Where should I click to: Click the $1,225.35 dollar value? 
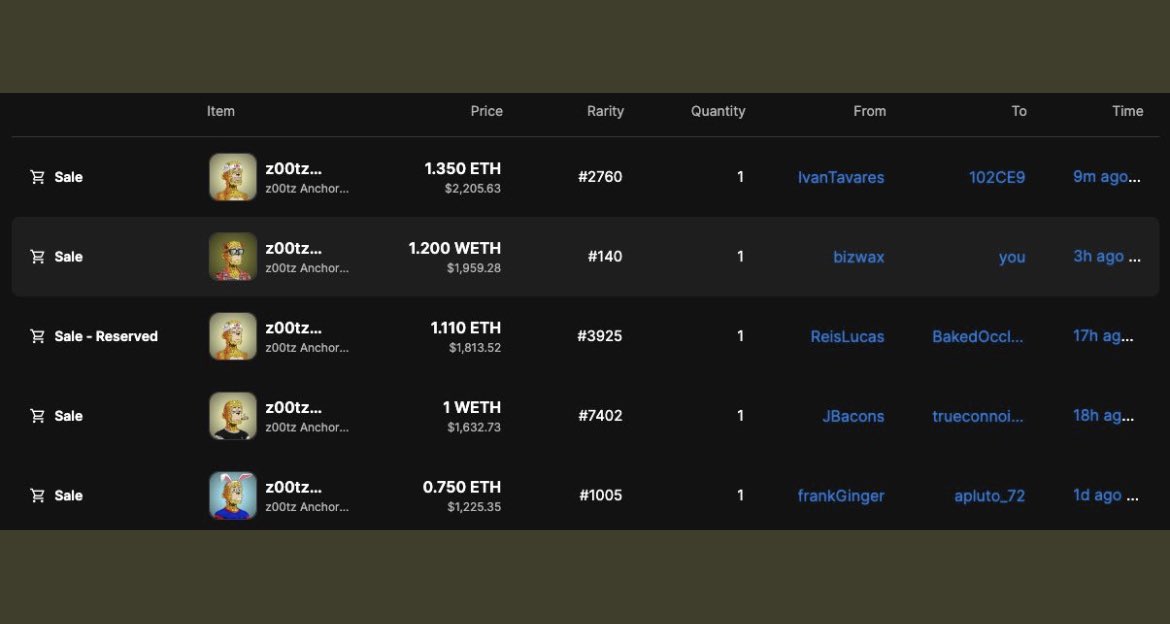coord(475,508)
